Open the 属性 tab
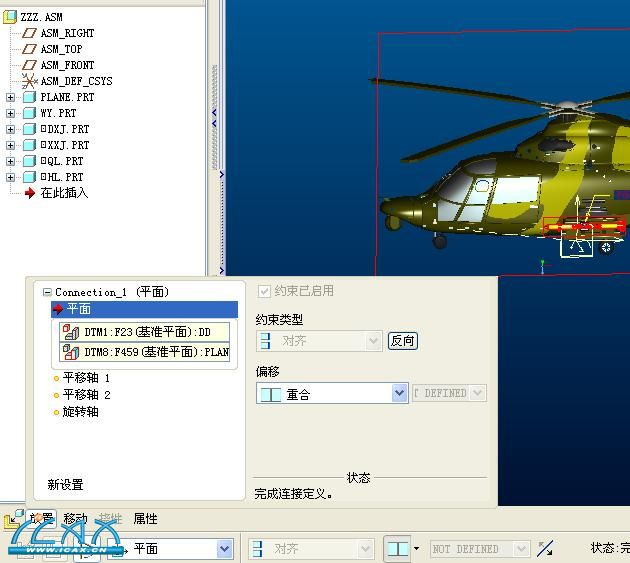The height and width of the screenshot is (563, 630). point(145,519)
